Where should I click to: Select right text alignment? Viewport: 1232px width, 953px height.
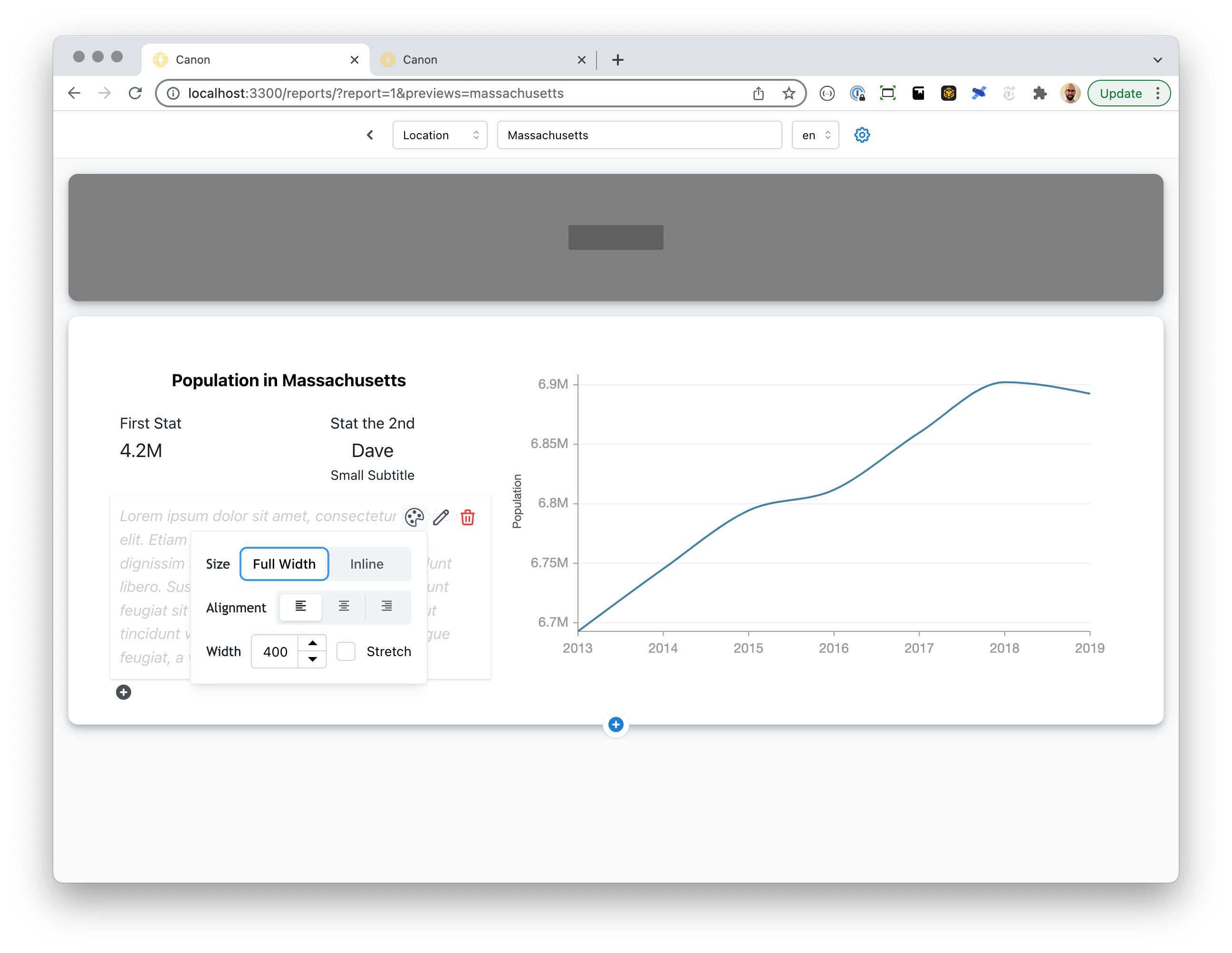click(x=387, y=607)
